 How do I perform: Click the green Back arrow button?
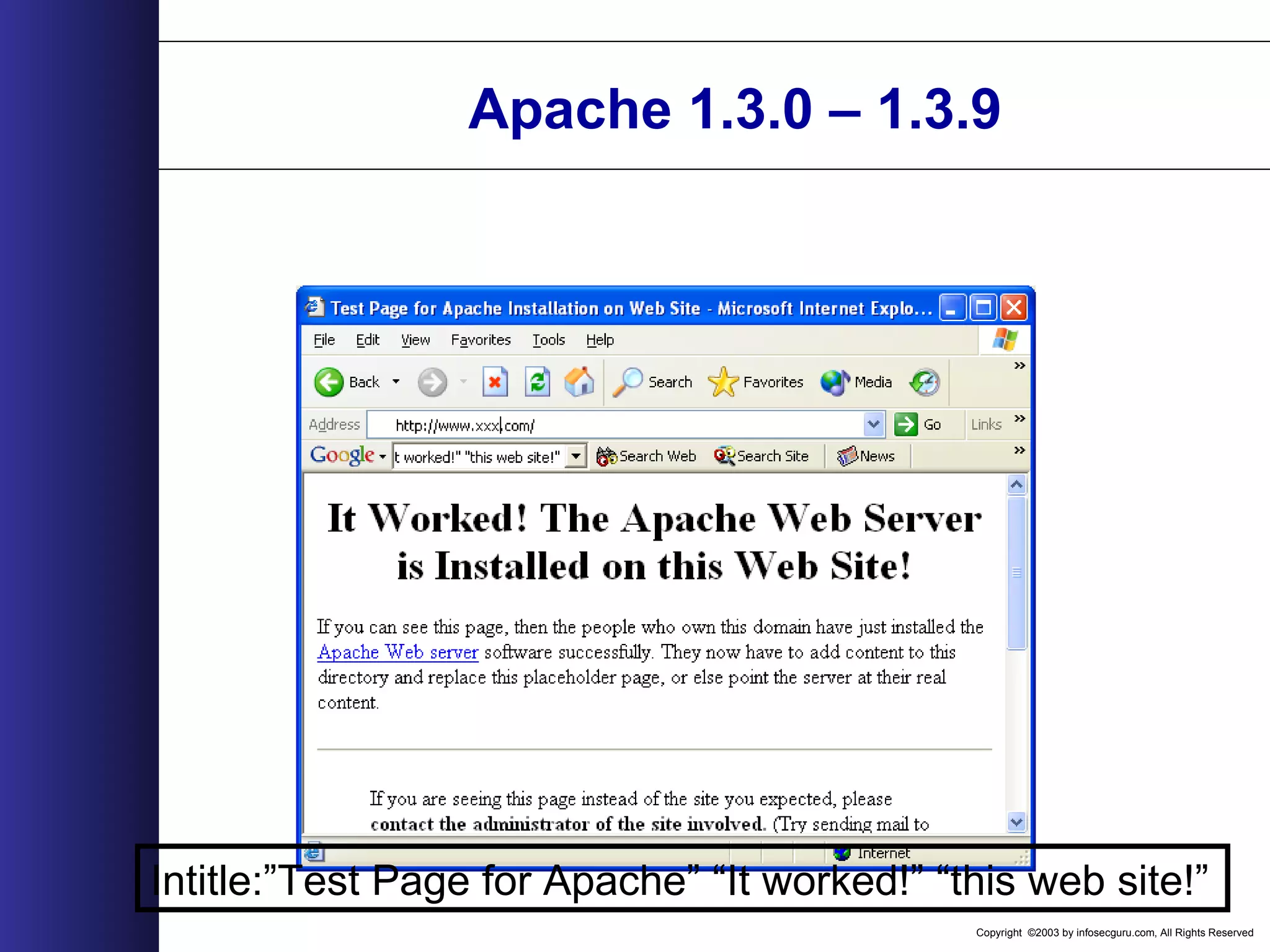(329, 382)
